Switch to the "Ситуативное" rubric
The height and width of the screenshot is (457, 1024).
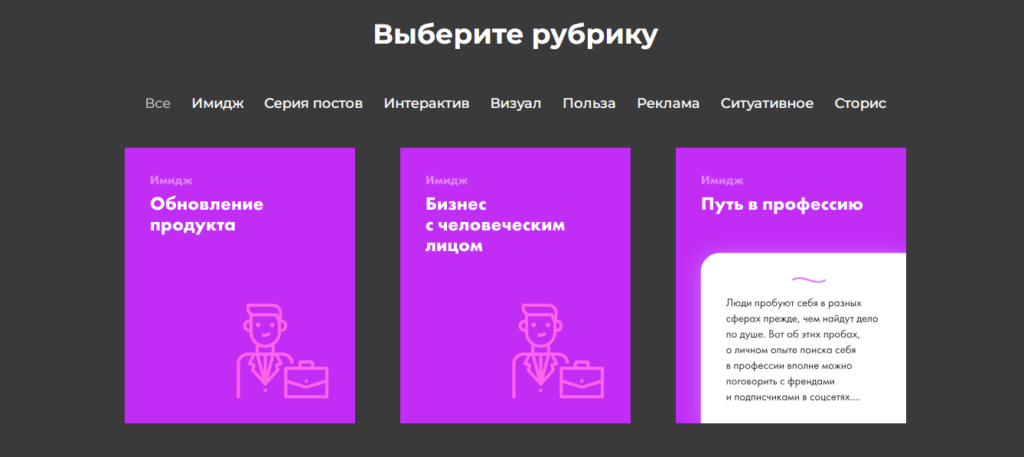pos(767,103)
